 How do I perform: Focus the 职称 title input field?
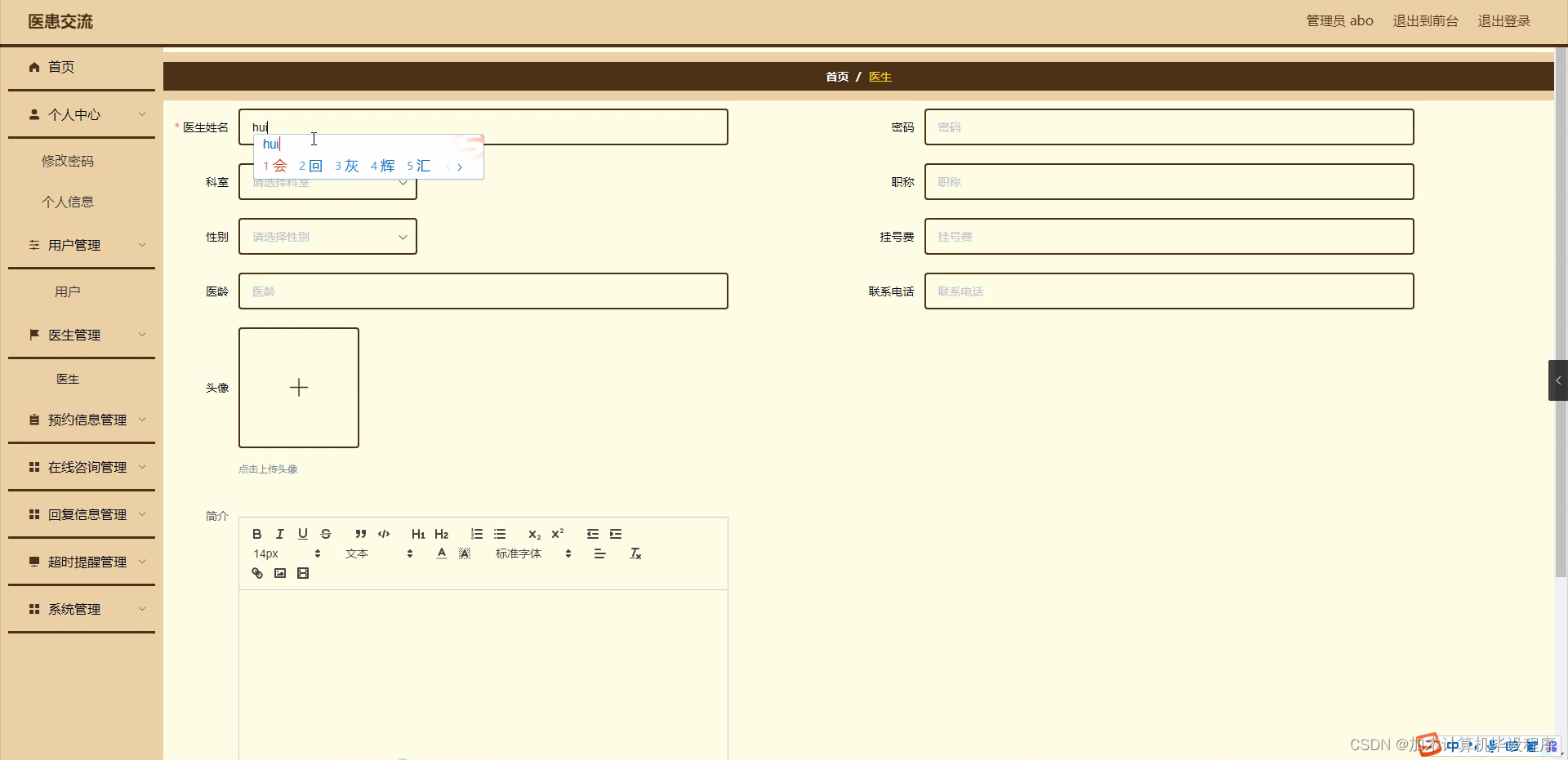click(x=1169, y=182)
